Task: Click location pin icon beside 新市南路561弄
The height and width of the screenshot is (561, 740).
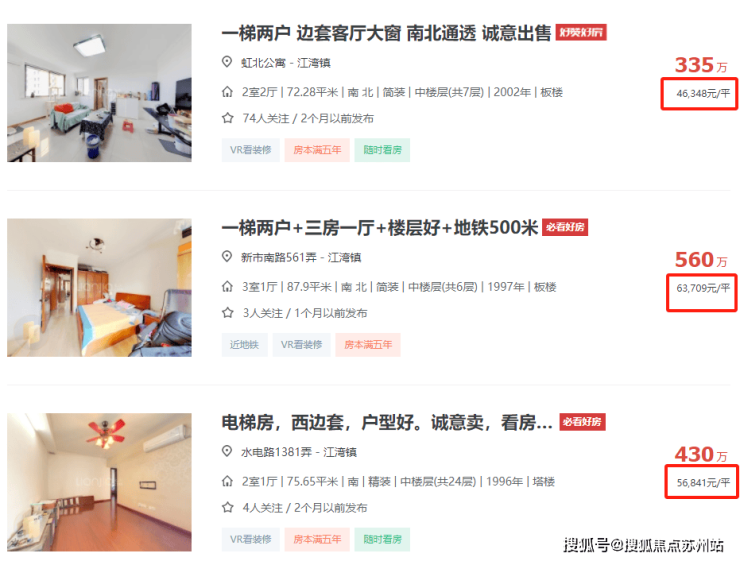Action: (227, 257)
